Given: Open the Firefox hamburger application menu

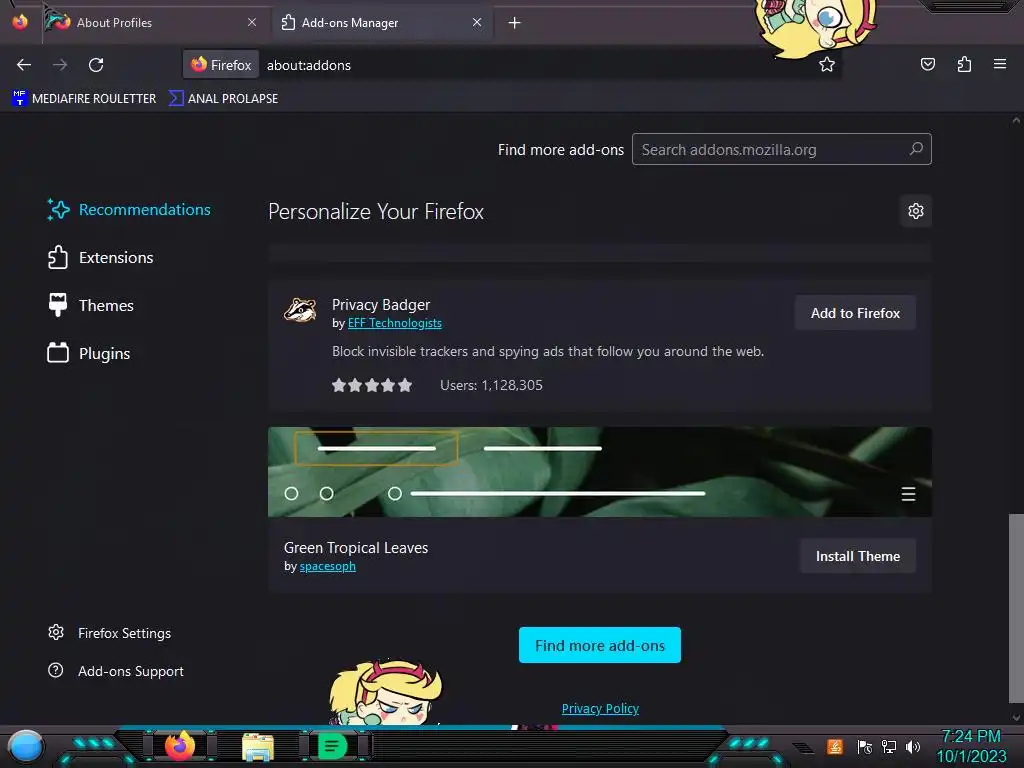Looking at the screenshot, I should [x=999, y=64].
